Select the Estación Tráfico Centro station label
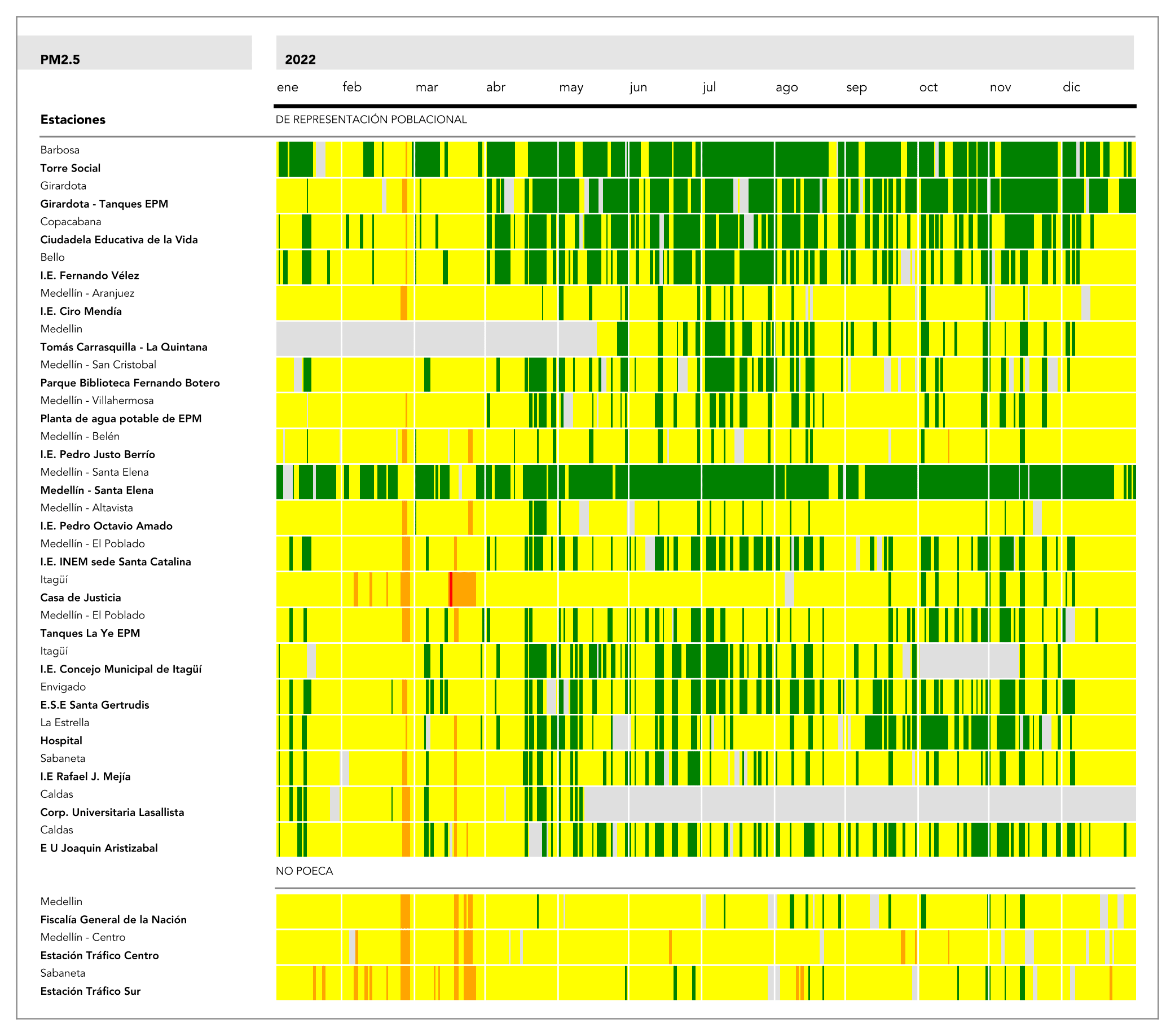The height and width of the screenshot is (1036, 1175). click(x=99, y=955)
